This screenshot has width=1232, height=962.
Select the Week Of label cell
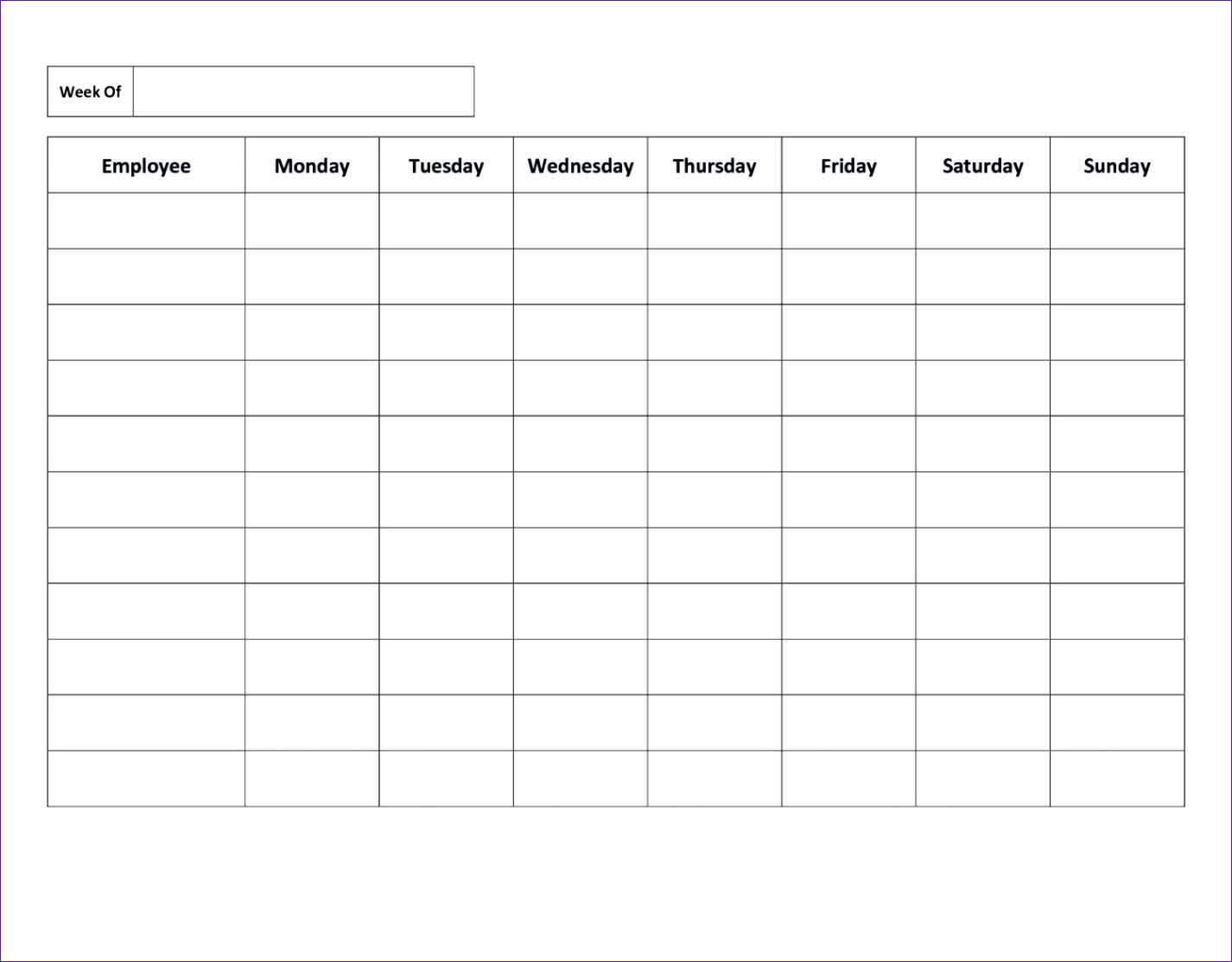pyautogui.click(x=90, y=92)
